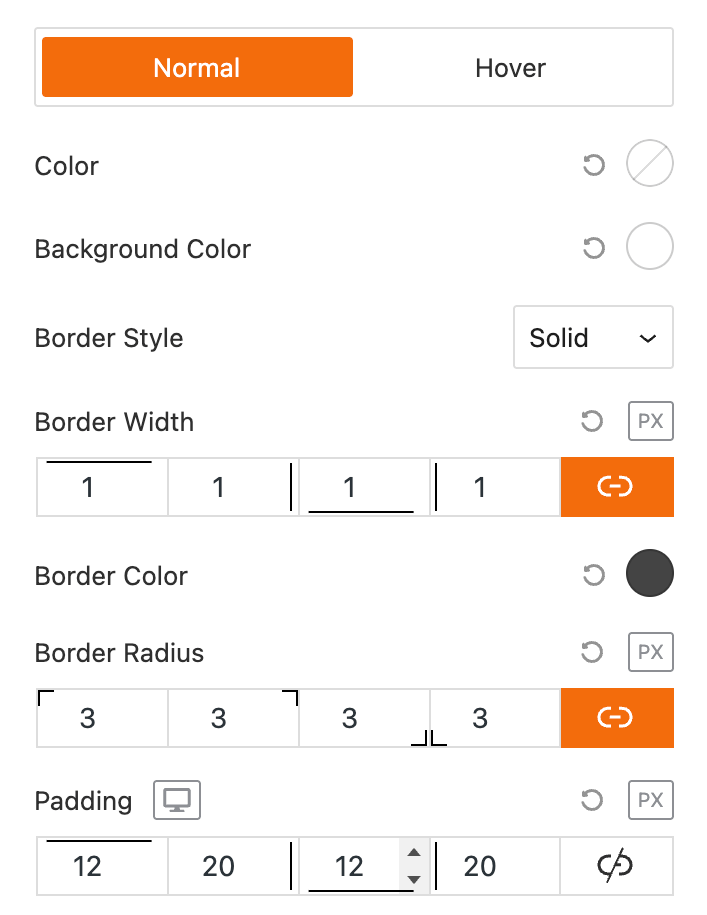The width and height of the screenshot is (707, 915).
Task: Open the Padding responsive device icon
Action: pyautogui.click(x=177, y=800)
